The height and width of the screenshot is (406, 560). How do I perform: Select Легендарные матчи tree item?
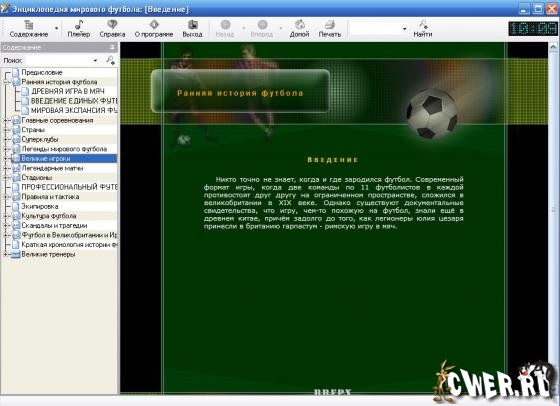52,168
